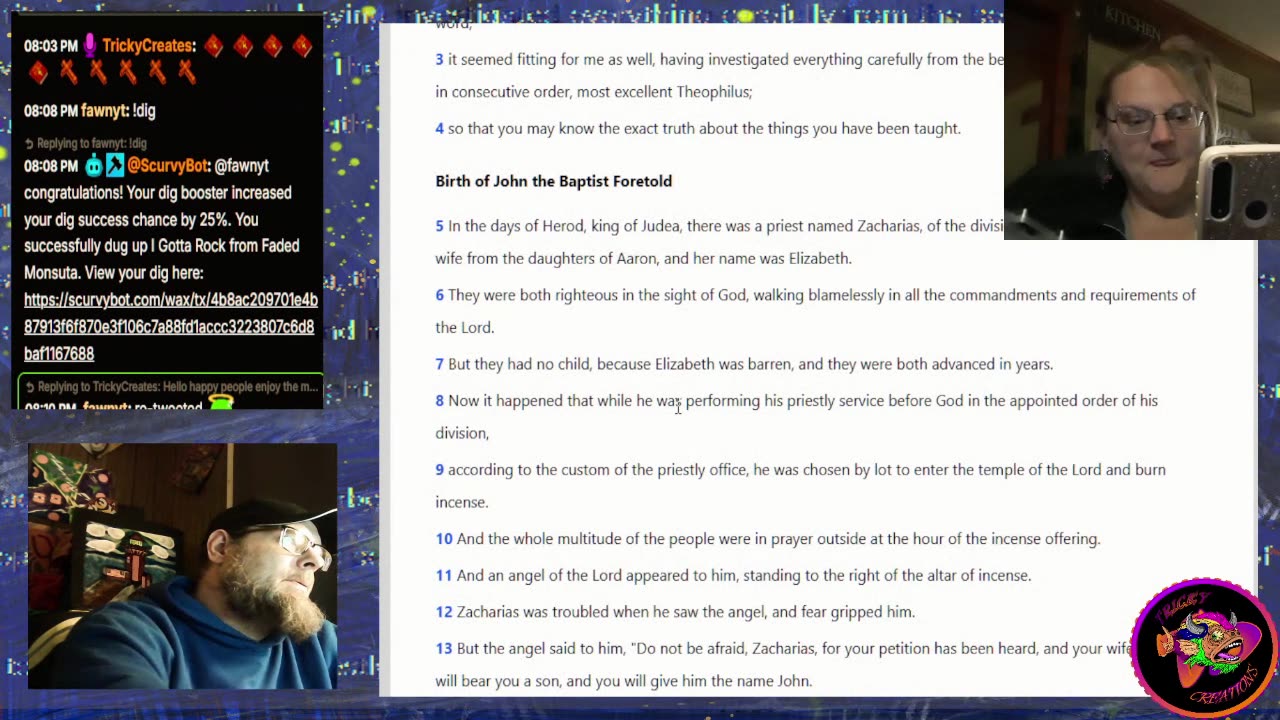Click the robot badge before @ScurvyBot
Screen dimensions: 1280x720
pos(93,166)
